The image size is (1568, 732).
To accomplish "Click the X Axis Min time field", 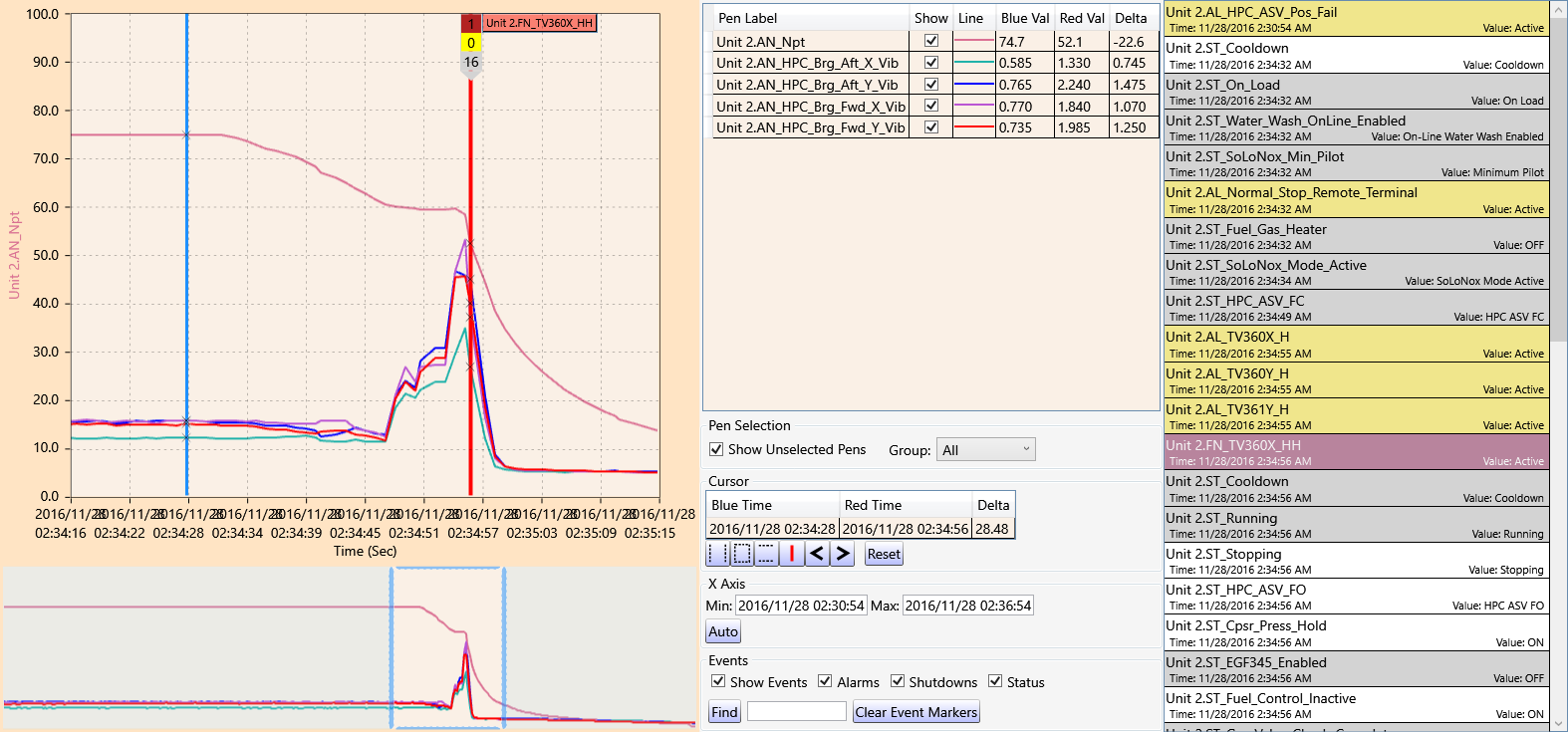I will tap(801, 606).
